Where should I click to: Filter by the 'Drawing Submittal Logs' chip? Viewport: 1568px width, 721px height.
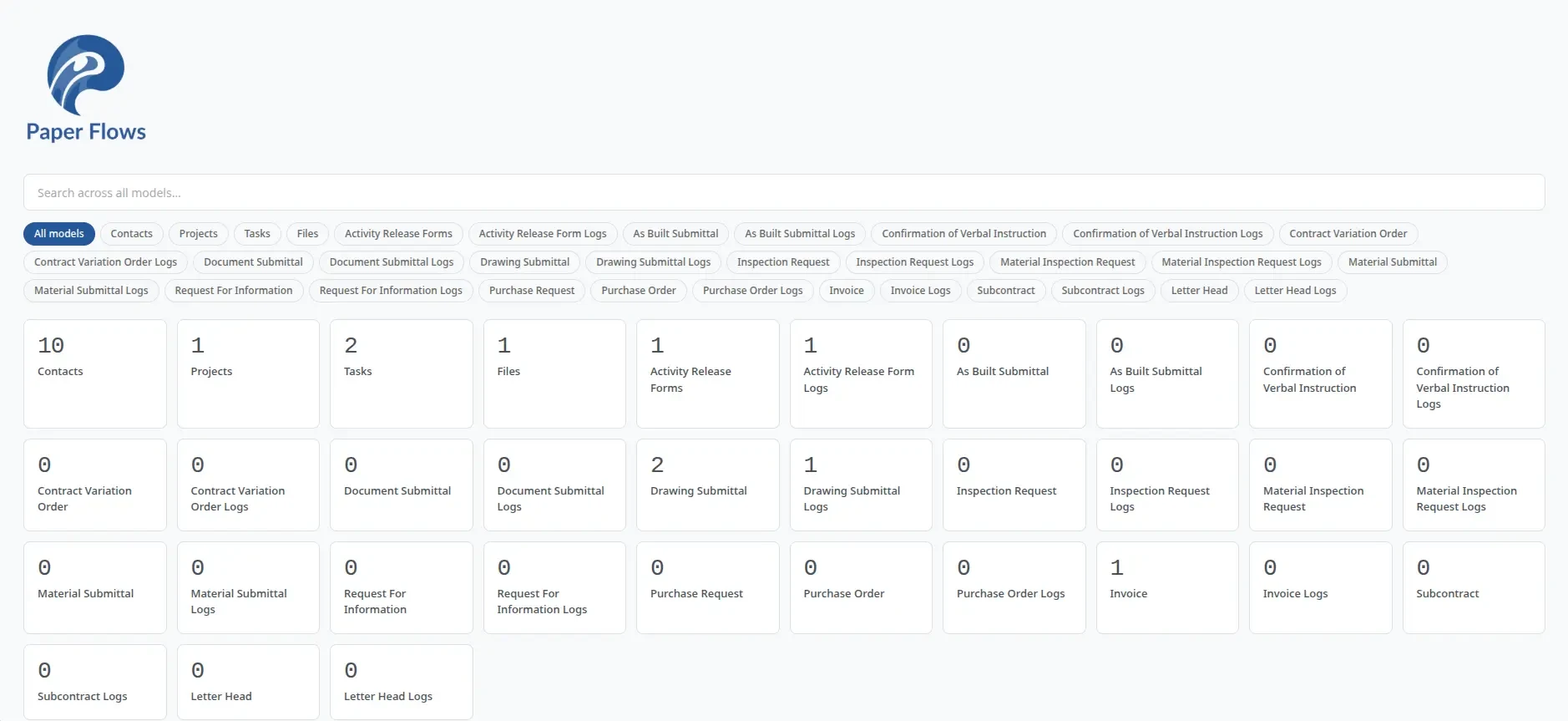pyautogui.click(x=654, y=262)
